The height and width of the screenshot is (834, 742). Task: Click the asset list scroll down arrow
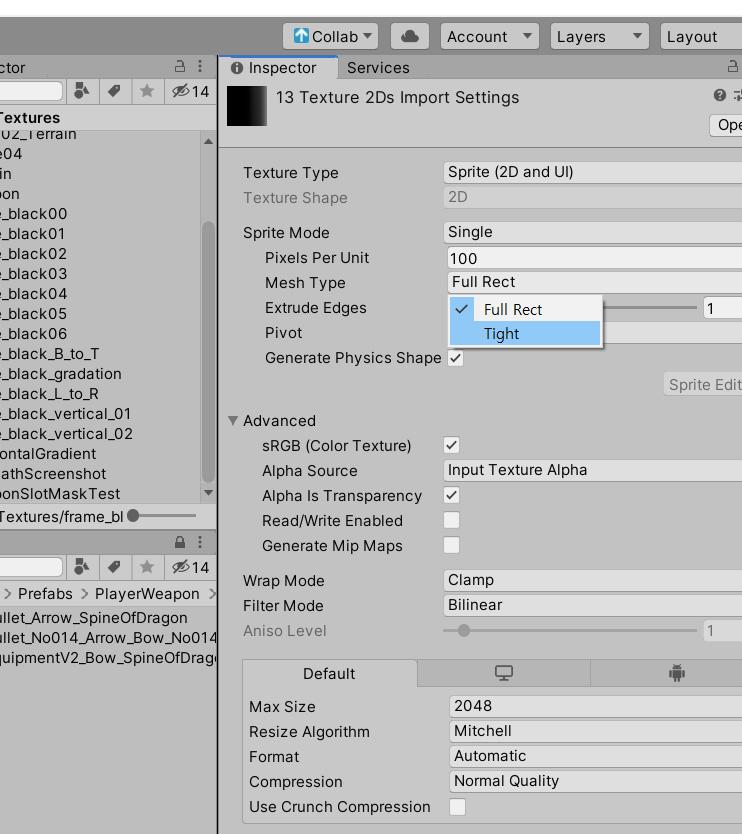(x=209, y=493)
